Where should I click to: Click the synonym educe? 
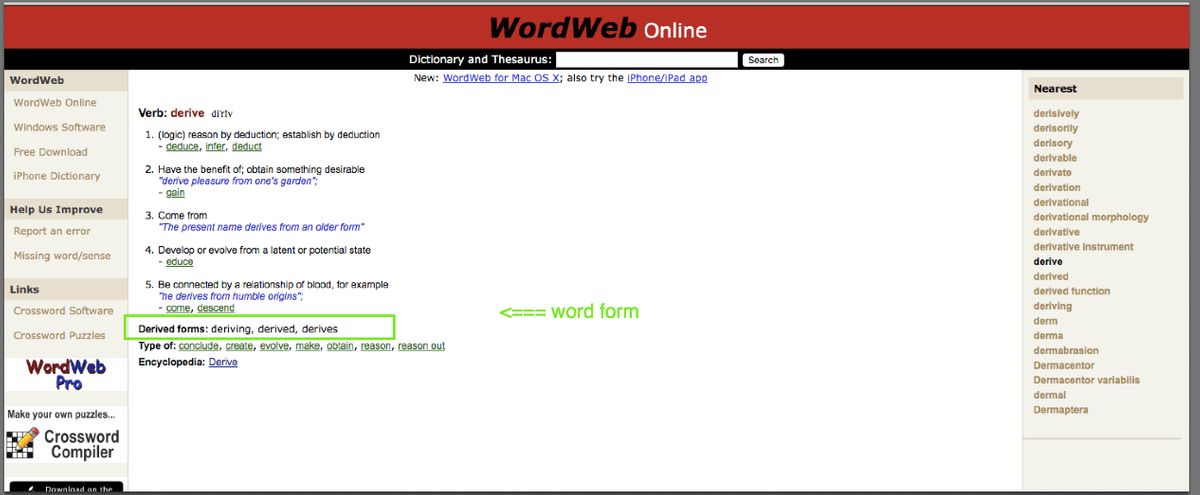click(x=180, y=262)
